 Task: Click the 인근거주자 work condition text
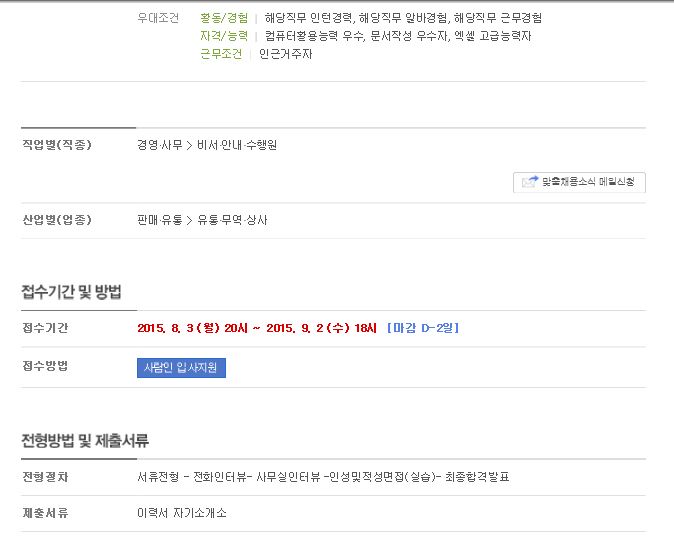285,54
